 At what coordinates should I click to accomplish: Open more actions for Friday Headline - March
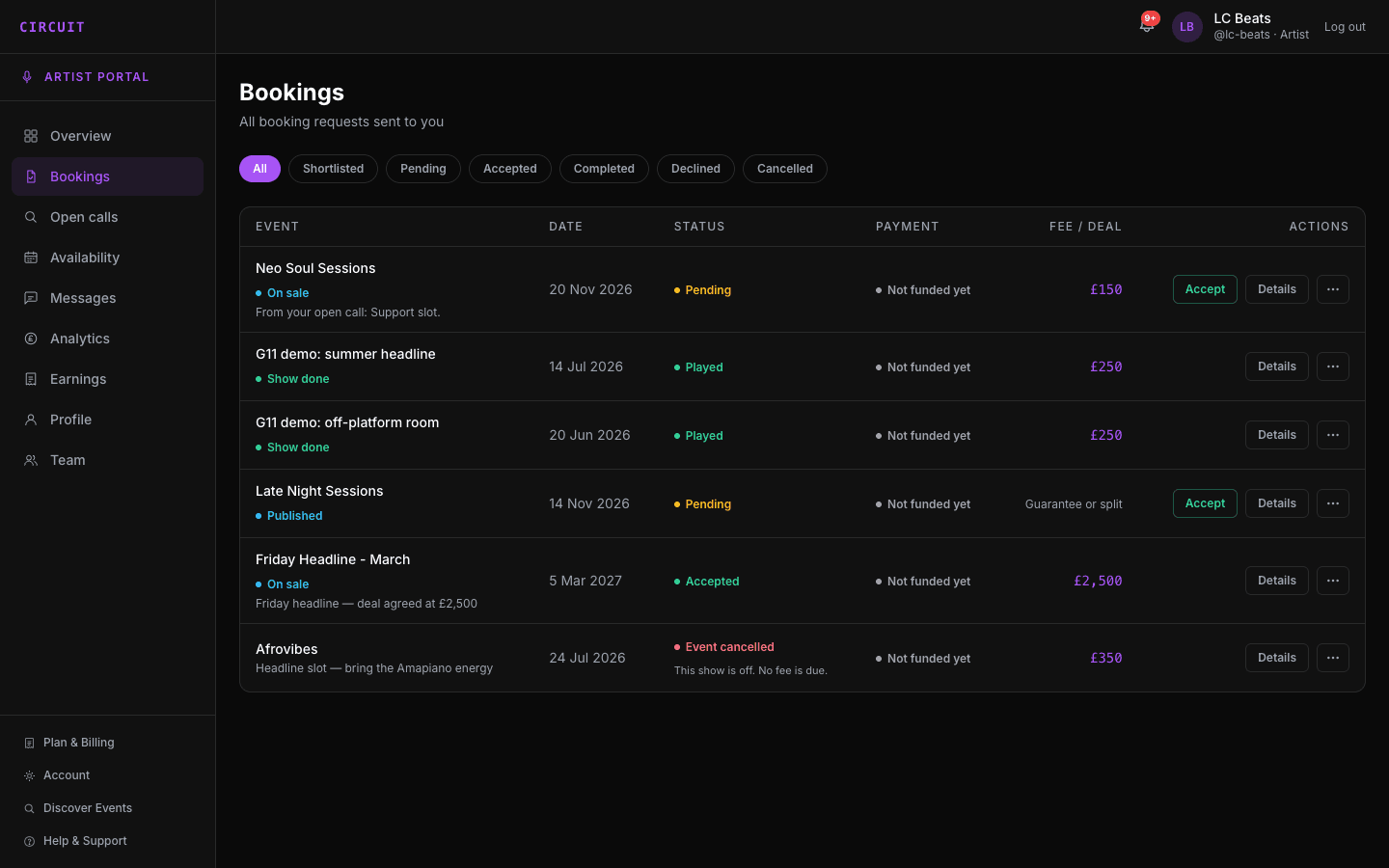pyautogui.click(x=1333, y=581)
